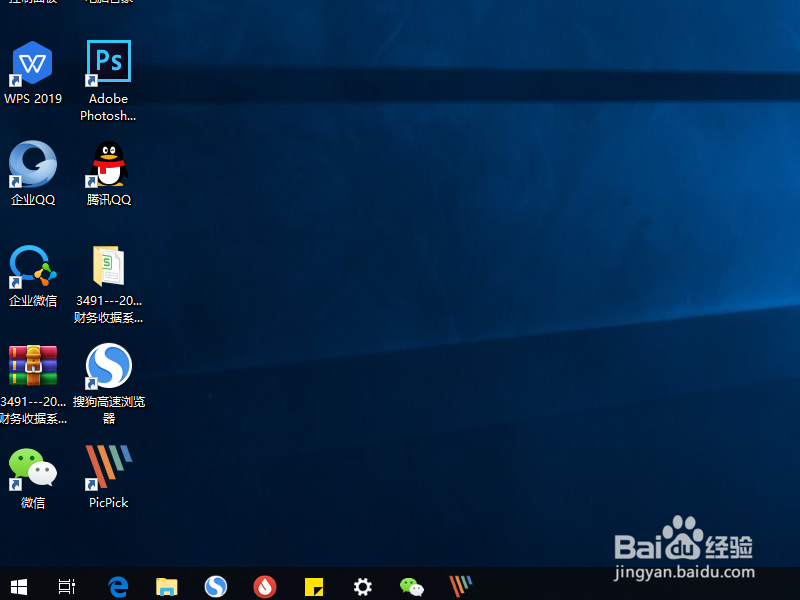
Task: Select the 3491 财务收据系 WinRAR archive
Action: point(33,365)
